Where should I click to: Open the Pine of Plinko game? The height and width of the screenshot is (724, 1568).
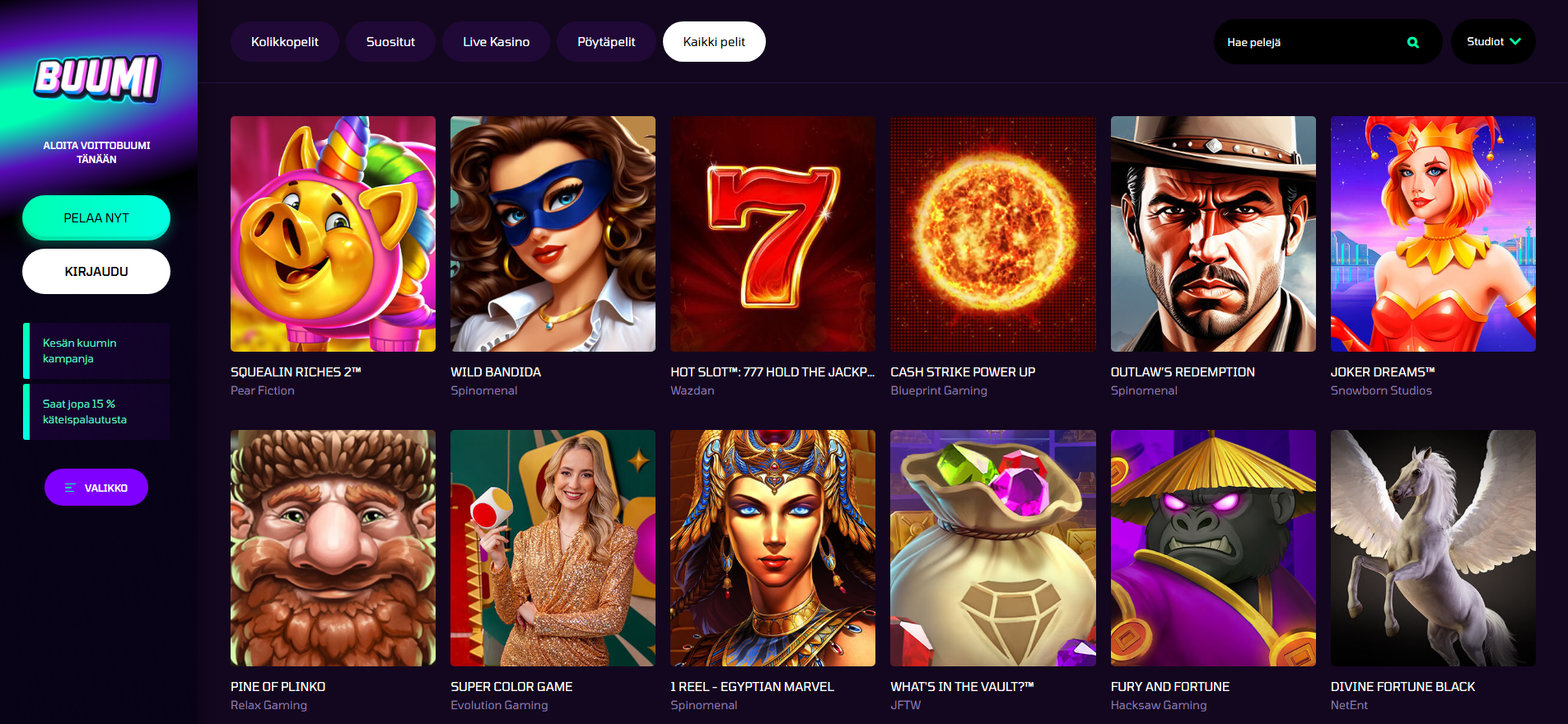[332, 548]
